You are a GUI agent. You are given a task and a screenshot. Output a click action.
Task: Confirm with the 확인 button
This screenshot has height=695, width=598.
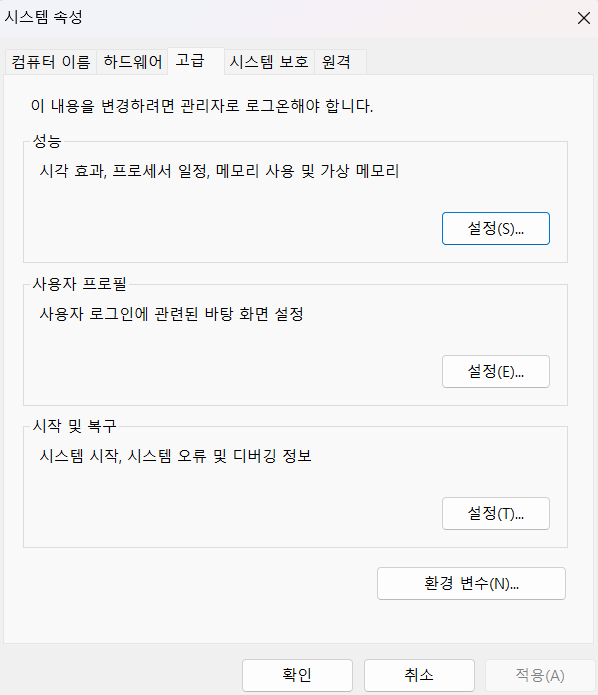[297, 675]
